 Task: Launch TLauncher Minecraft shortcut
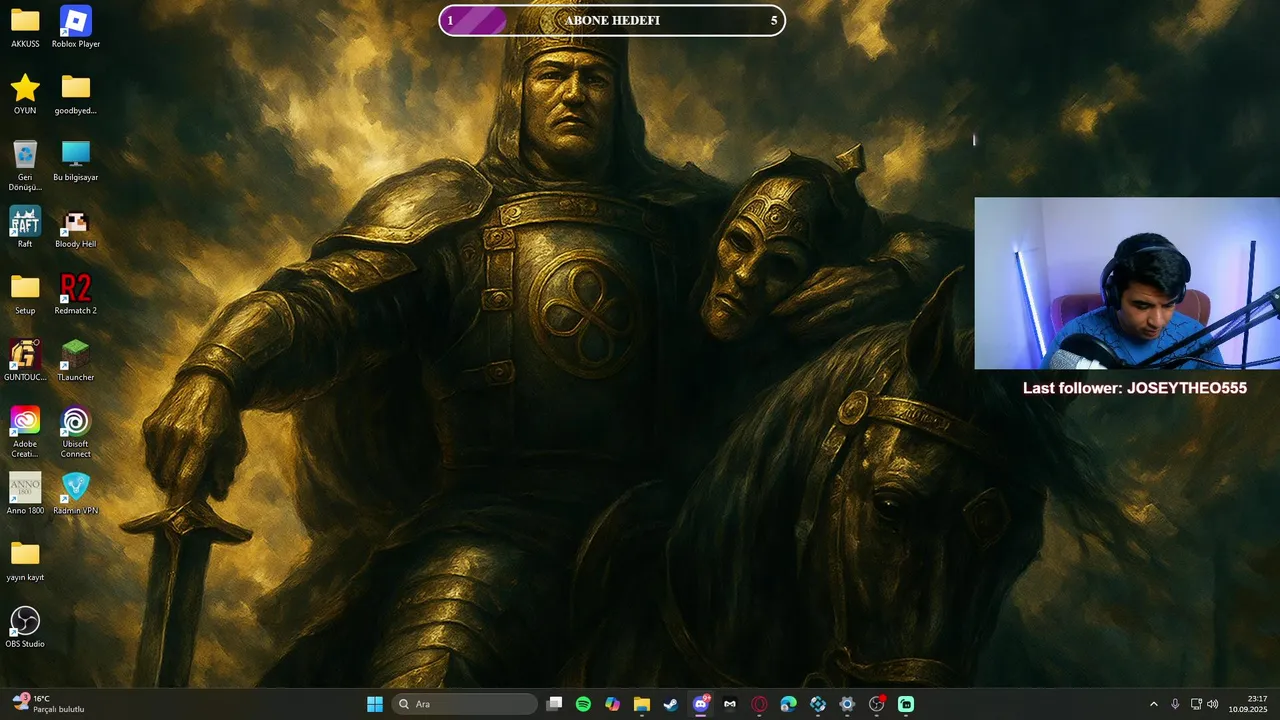pos(76,361)
